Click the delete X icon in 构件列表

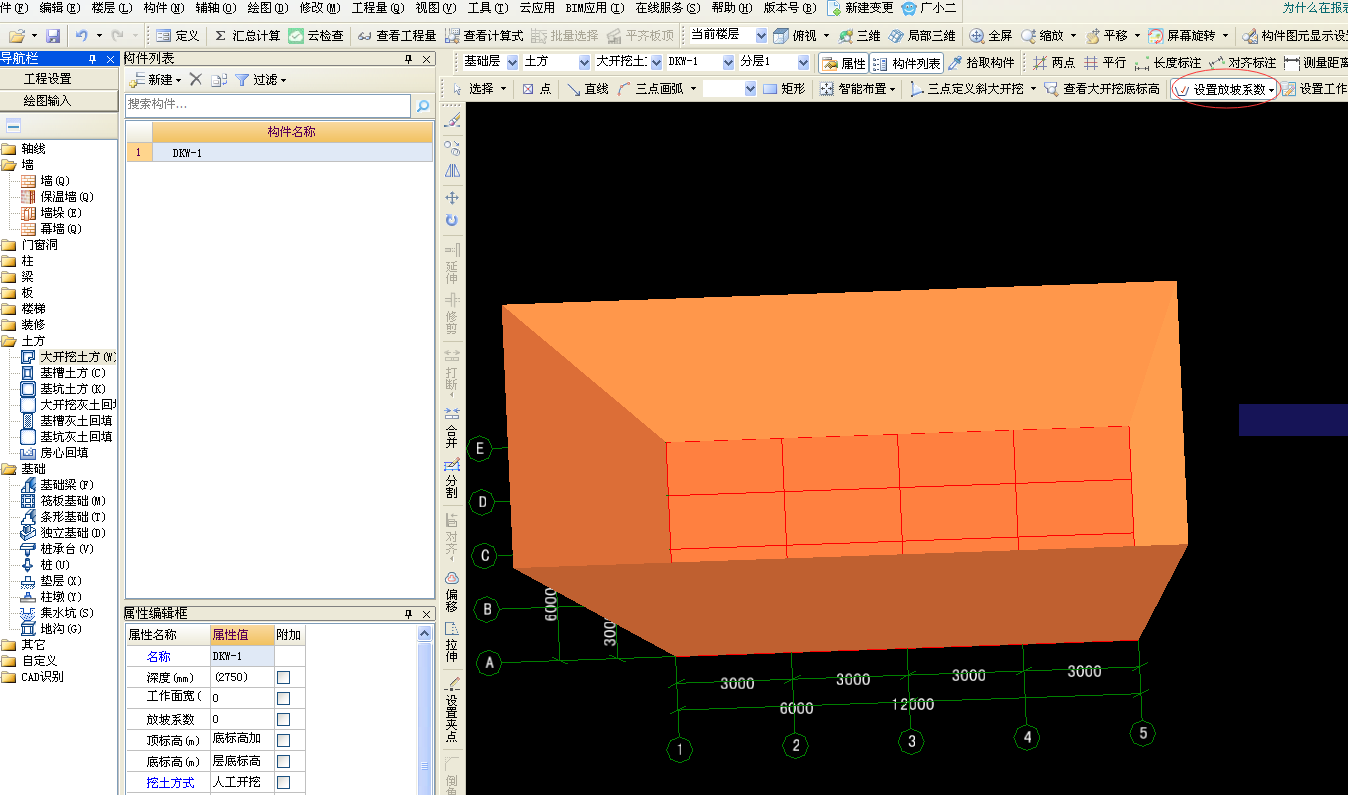point(196,80)
